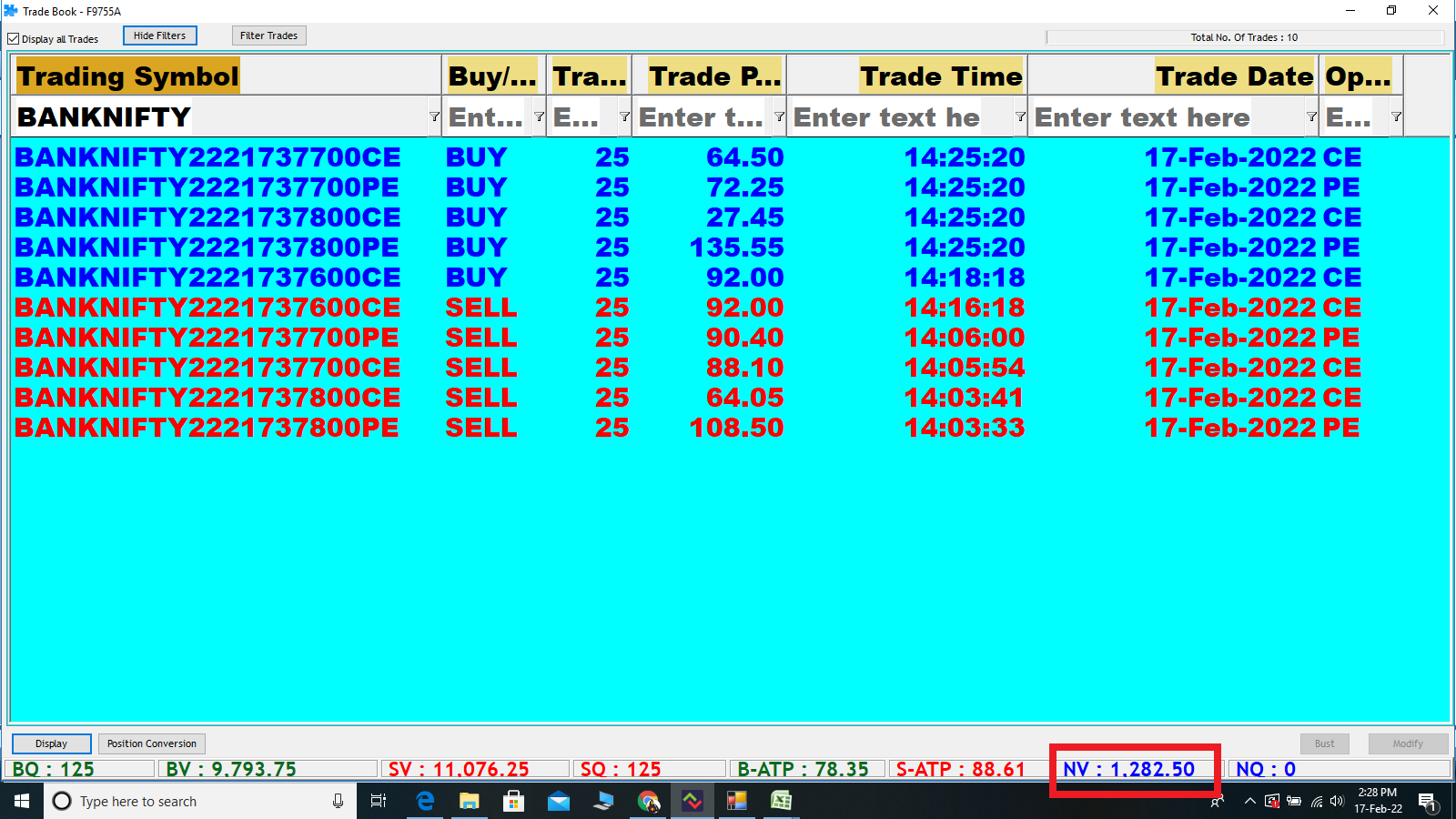Open Task View from the taskbar
Screen dimensions: 1456x819
pyautogui.click(x=379, y=801)
